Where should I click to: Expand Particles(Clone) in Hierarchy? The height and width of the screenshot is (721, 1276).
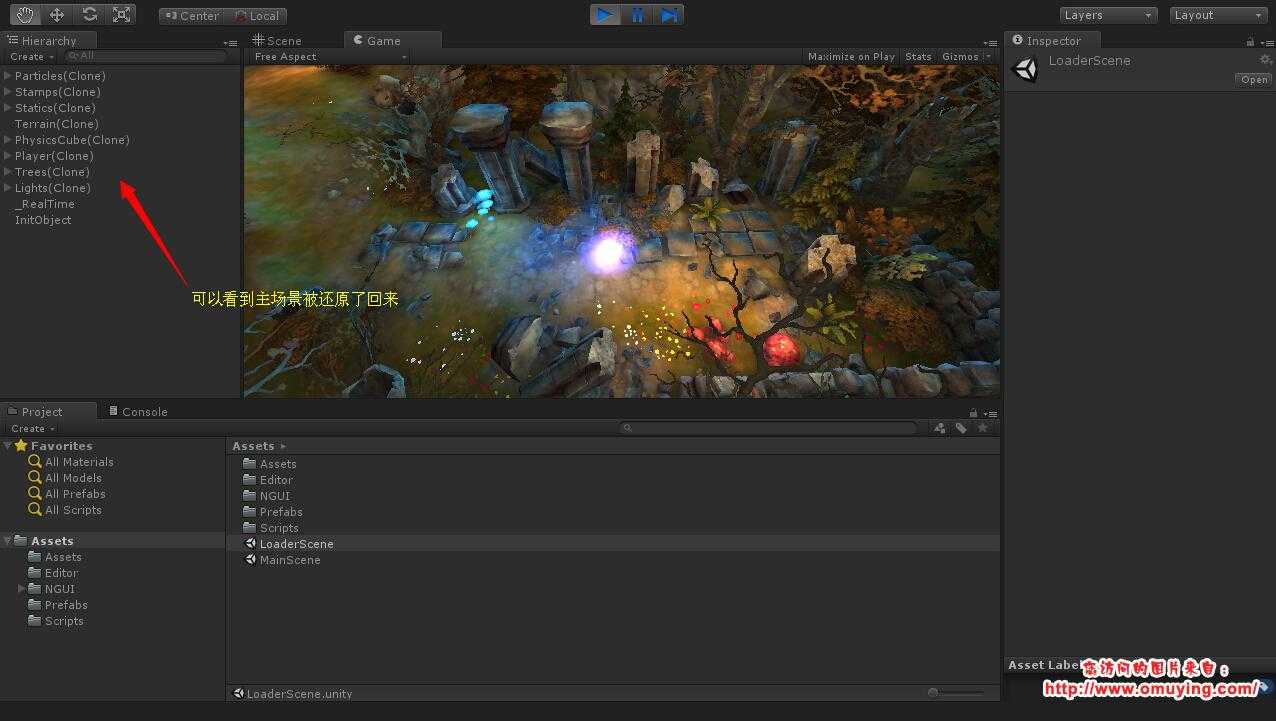[x=8, y=76]
